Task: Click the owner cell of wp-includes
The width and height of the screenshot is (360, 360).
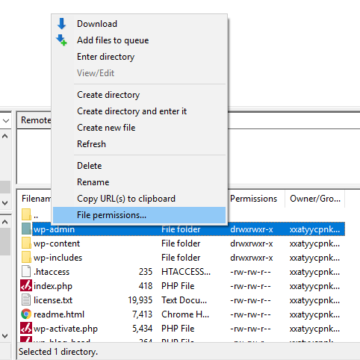Action: point(315,258)
